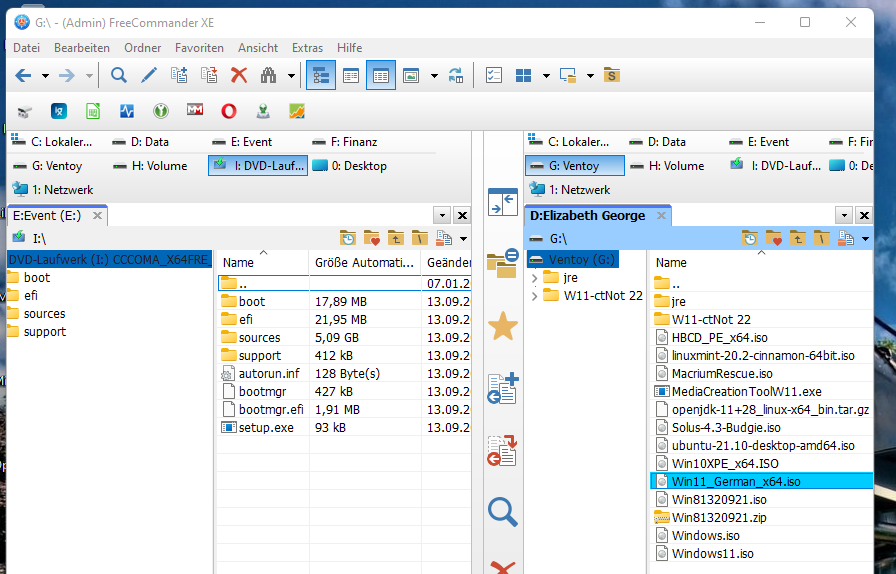Click history folder icon in left address bar
Image resolution: width=896 pixels, height=574 pixels.
[x=347, y=238]
